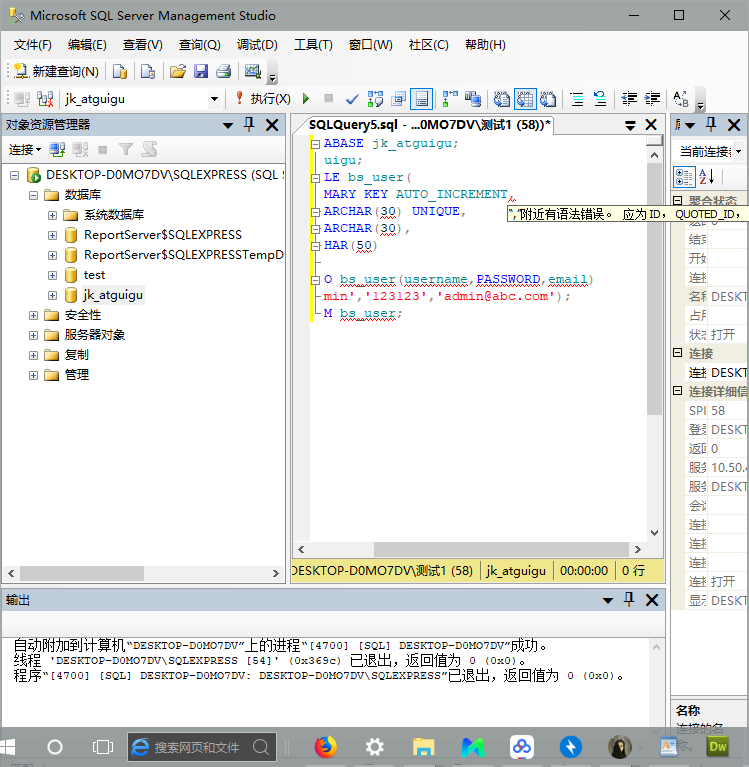
Task: Click the 新建查询(N) button
Action: (x=56, y=71)
